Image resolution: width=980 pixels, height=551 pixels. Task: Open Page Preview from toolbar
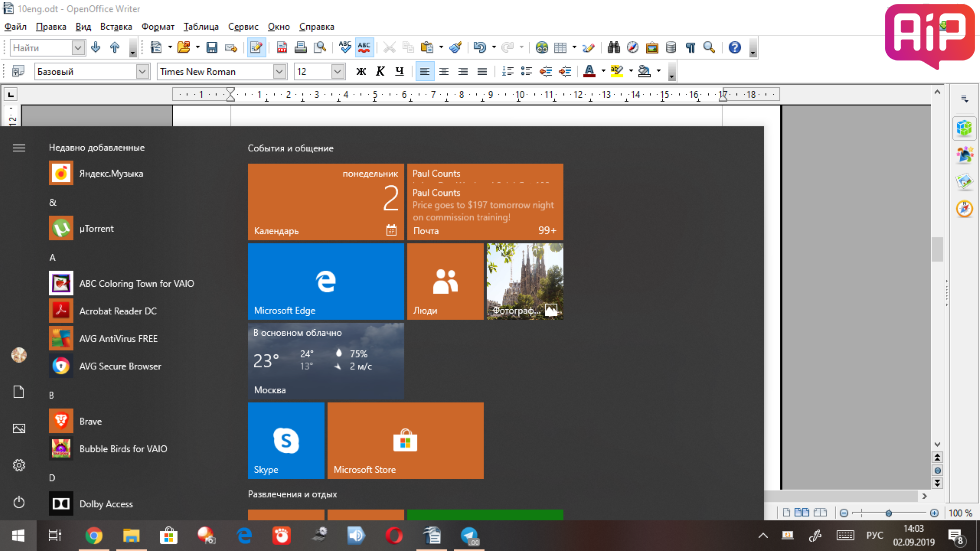pos(320,47)
